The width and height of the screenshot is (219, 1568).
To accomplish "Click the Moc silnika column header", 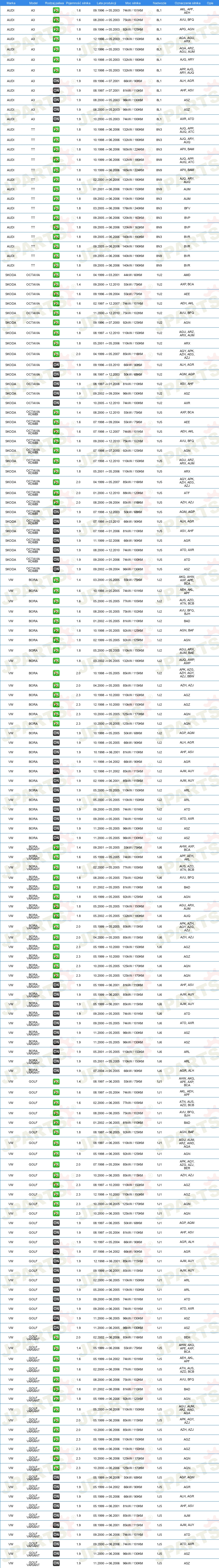I will pos(133,3).
